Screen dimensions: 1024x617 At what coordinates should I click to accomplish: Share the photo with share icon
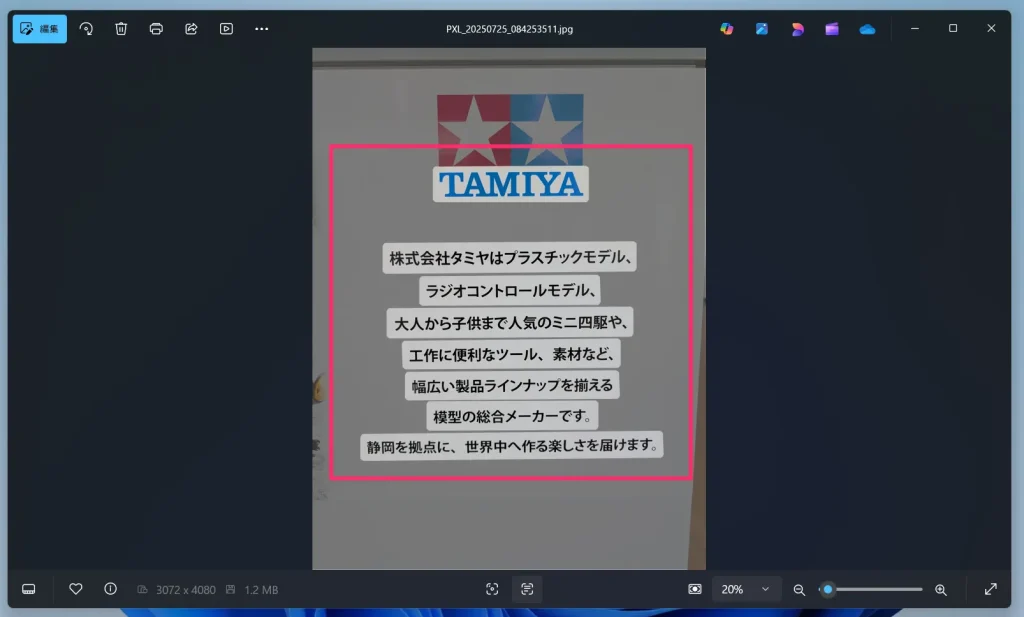[191, 29]
